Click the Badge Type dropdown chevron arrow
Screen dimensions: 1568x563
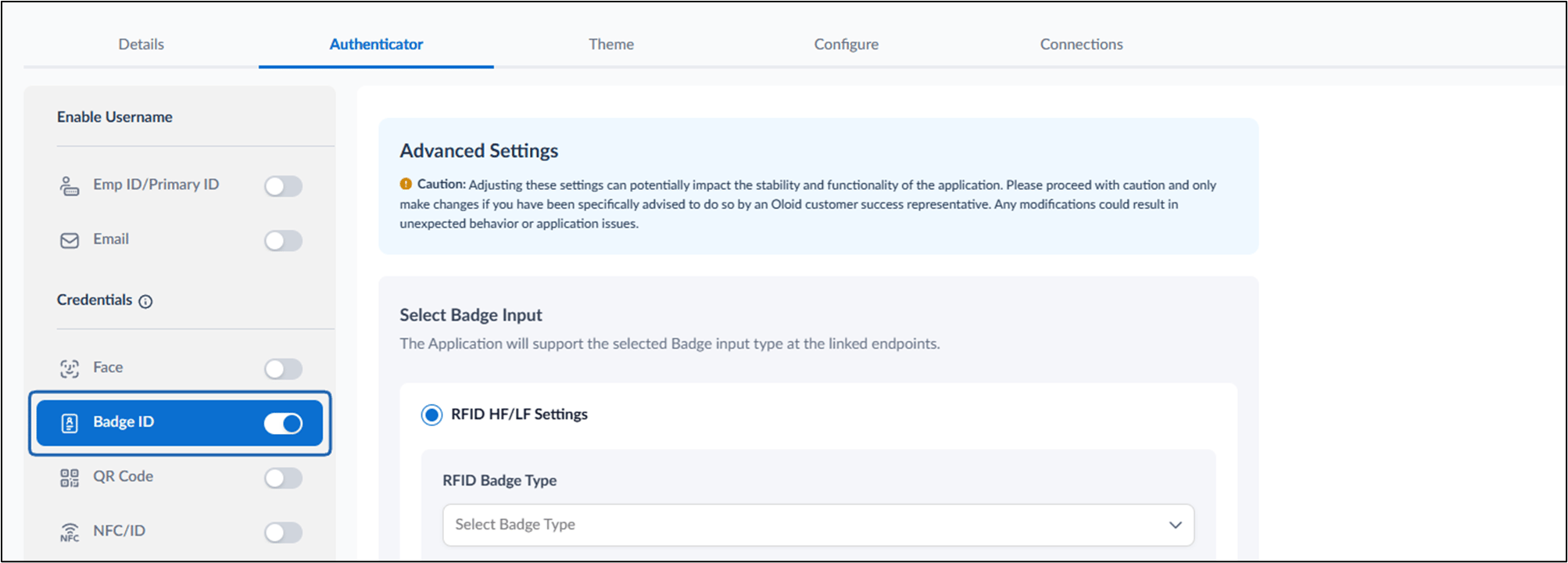1175,525
